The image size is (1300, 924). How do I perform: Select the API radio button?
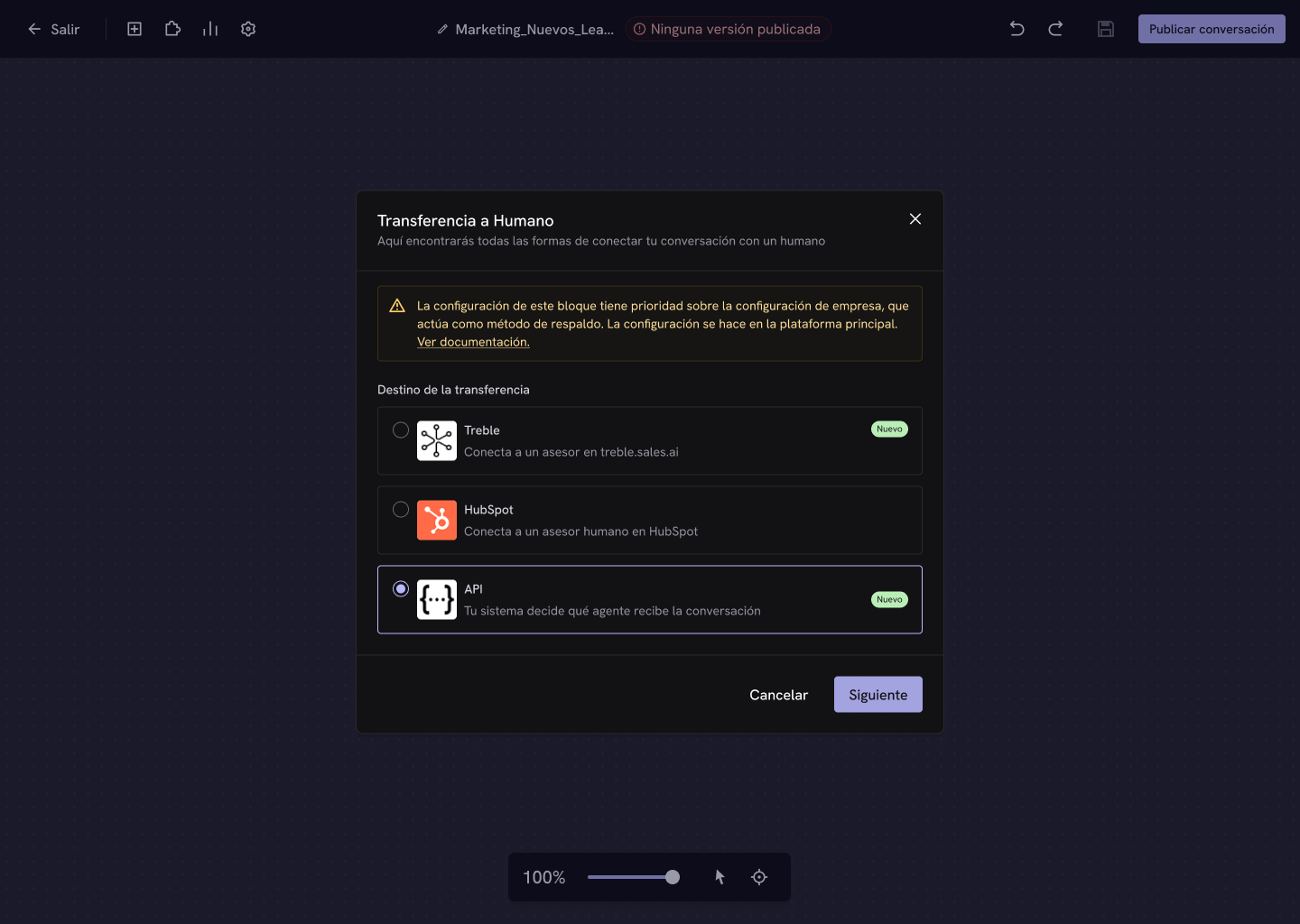pos(401,589)
